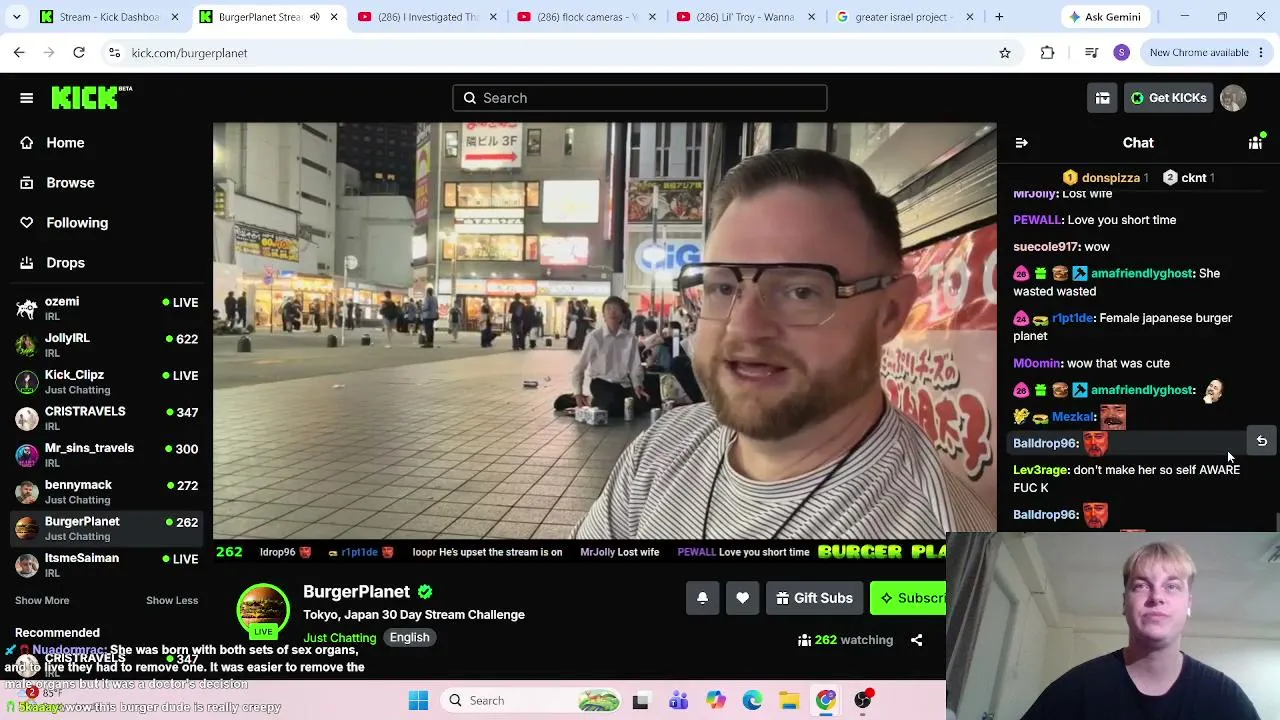The height and width of the screenshot is (720, 1280).
Task: Open the Mr_sins_travels channel in the sidebar
Action: (x=106, y=455)
